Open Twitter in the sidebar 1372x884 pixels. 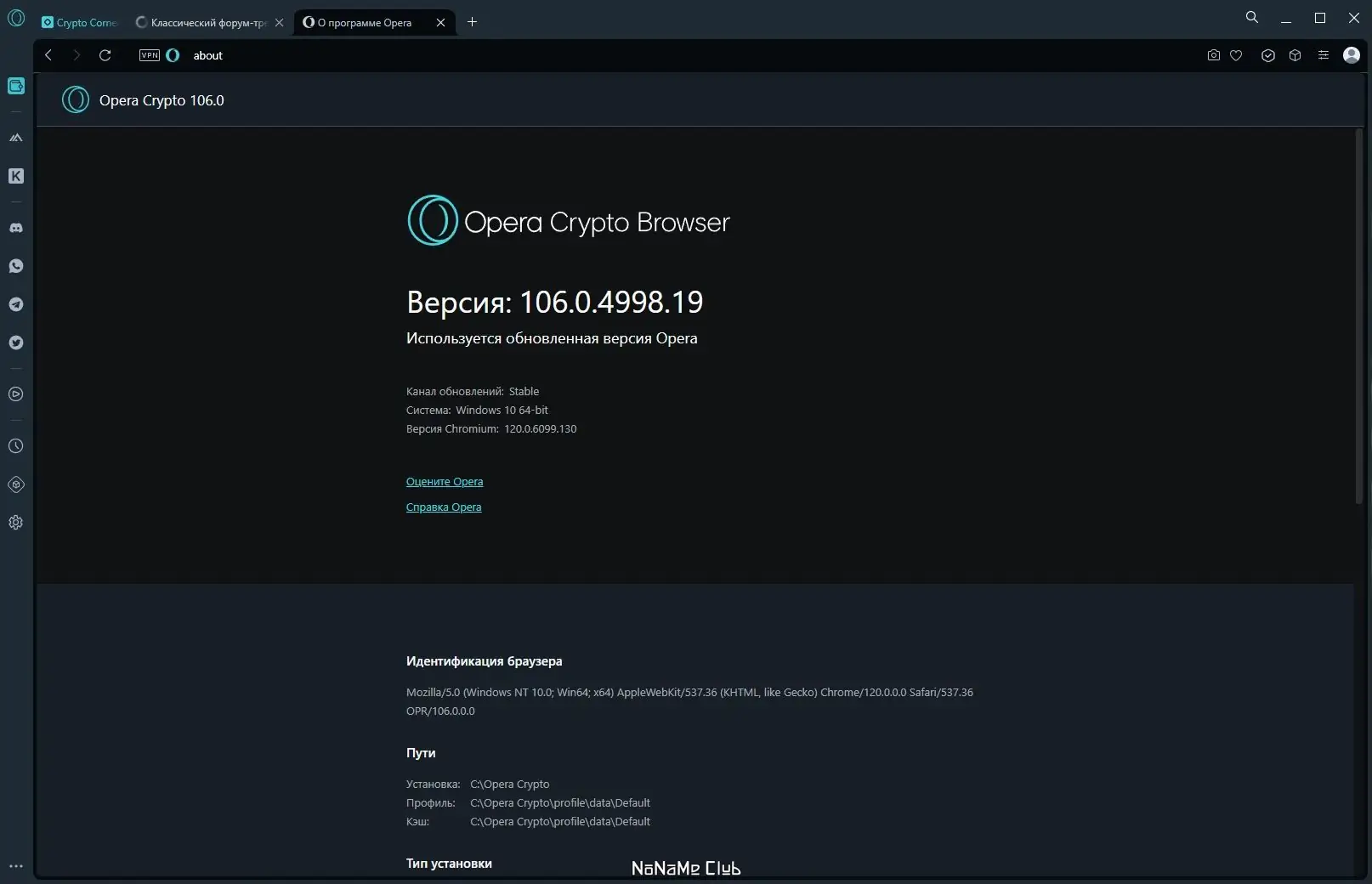pyautogui.click(x=16, y=343)
